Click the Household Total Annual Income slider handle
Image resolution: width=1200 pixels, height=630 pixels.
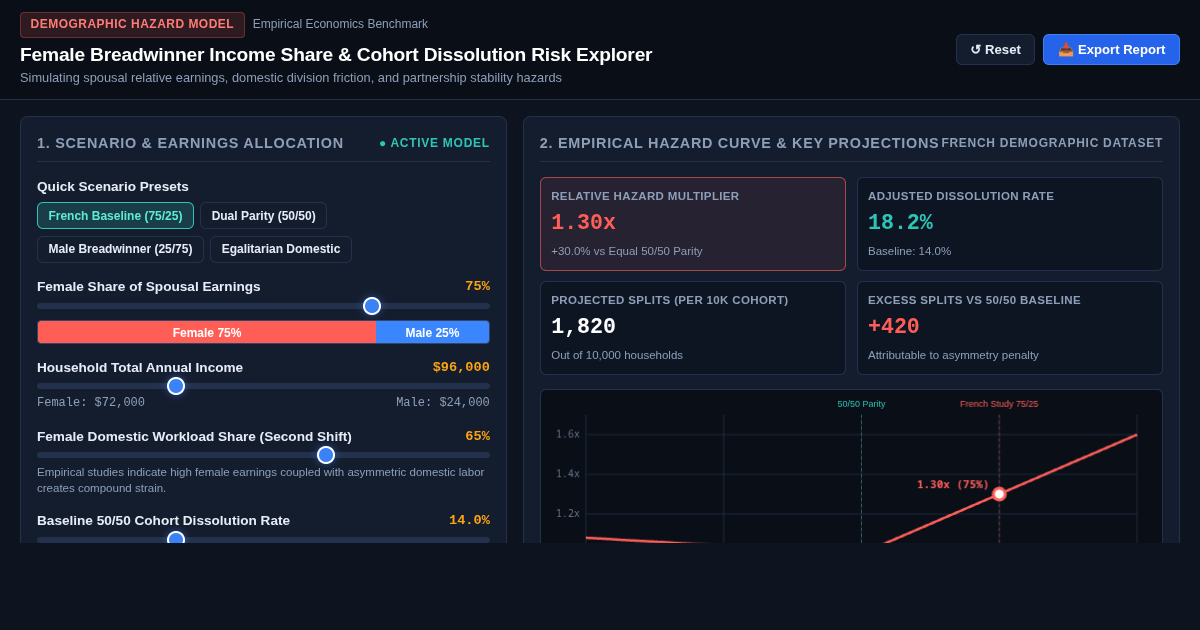176,386
